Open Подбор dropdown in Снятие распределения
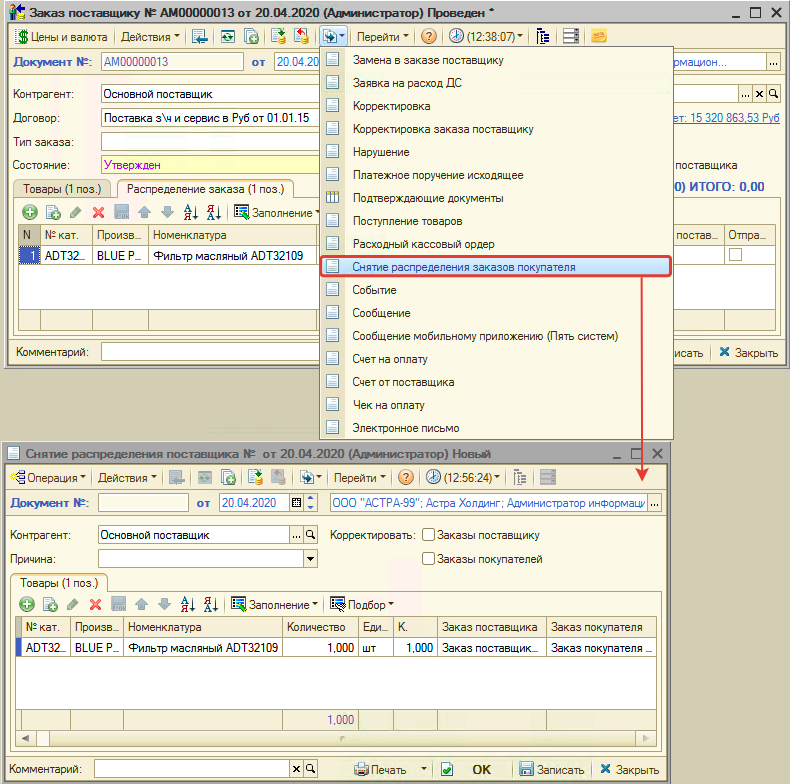 (x=362, y=604)
